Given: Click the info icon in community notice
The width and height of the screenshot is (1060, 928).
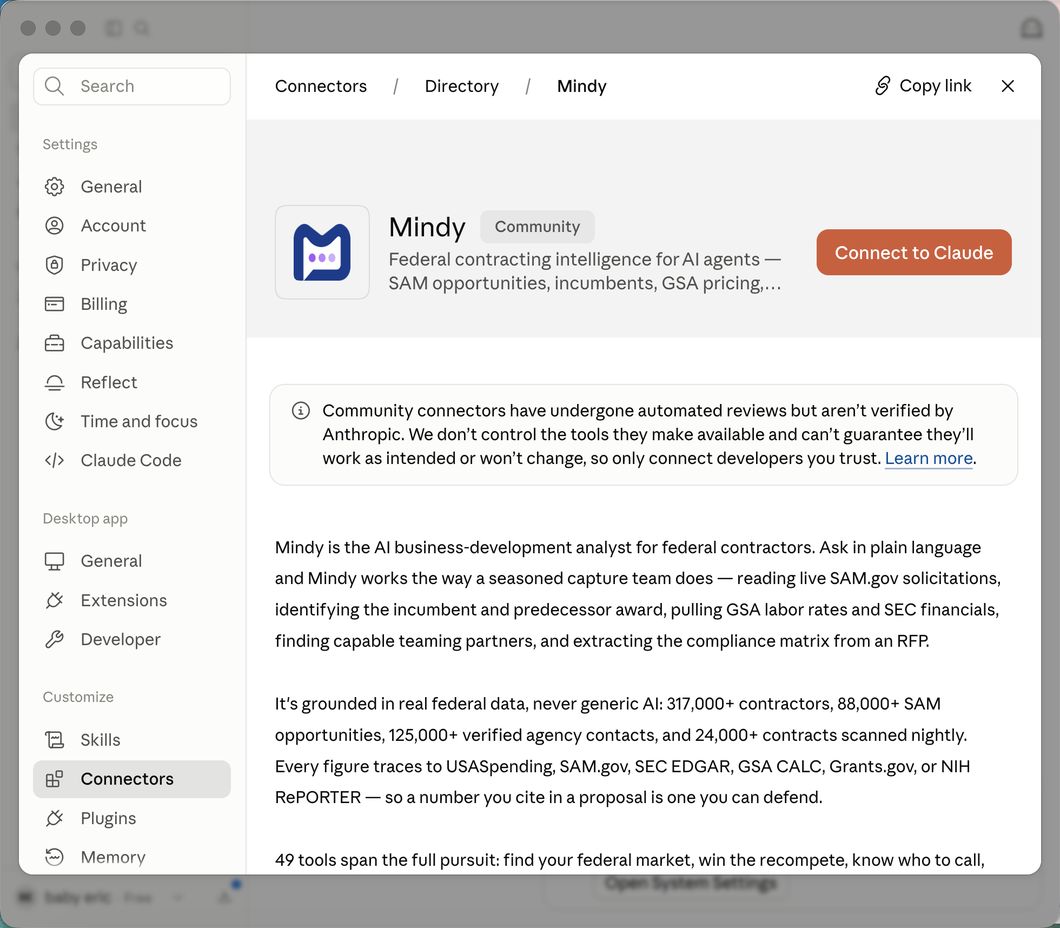Looking at the screenshot, I should [x=301, y=410].
